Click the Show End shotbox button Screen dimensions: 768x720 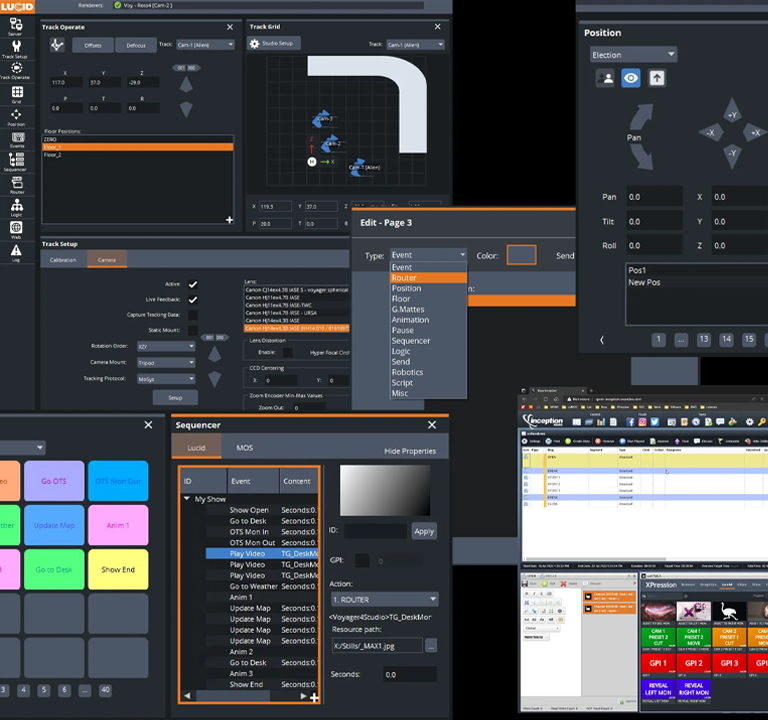point(118,569)
